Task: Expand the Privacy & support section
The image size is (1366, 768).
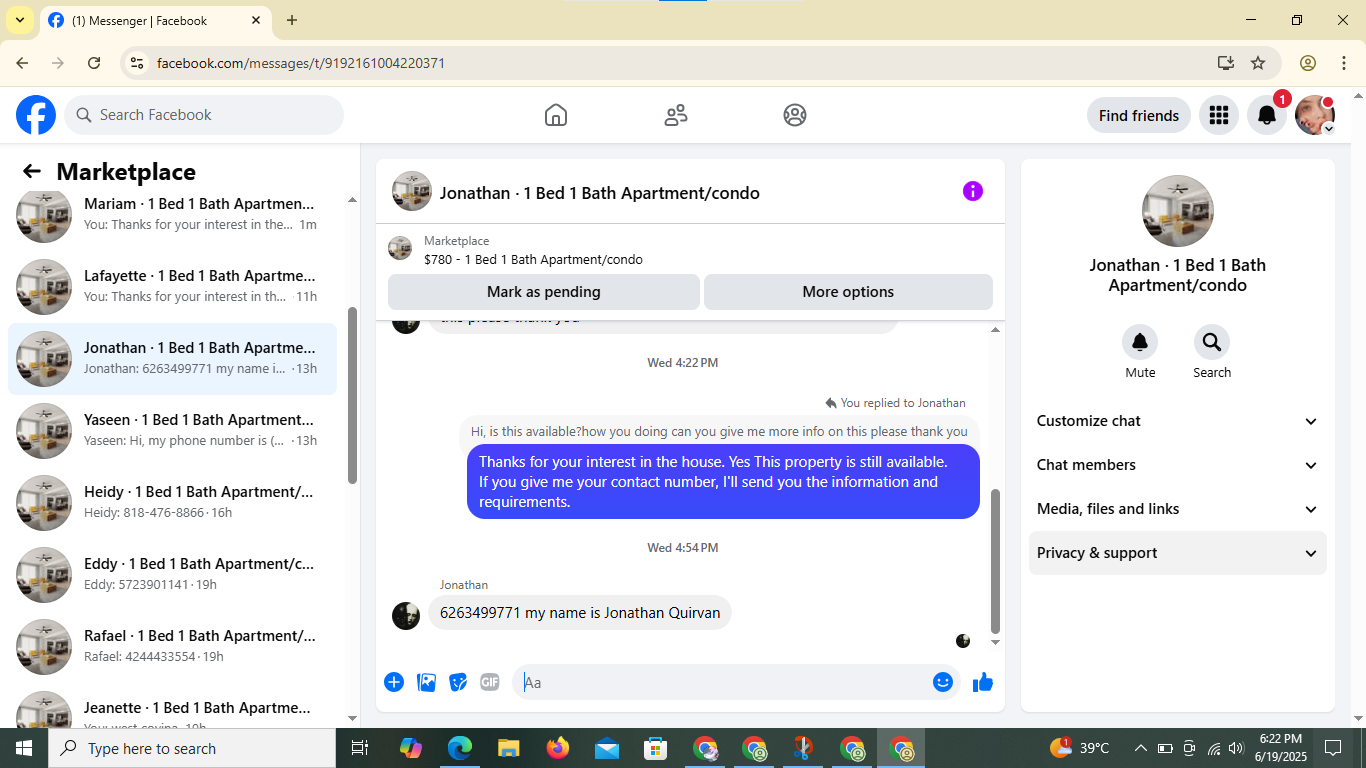Action: (x=1178, y=553)
